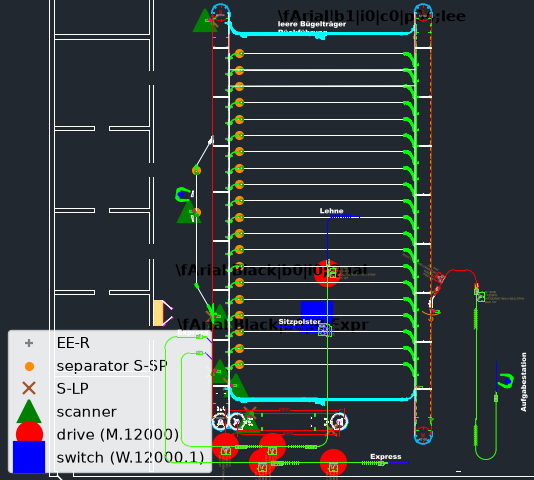This screenshot has height=480, width=534.
Task: Click the blue switch square in legend
Action: click(x=29, y=457)
